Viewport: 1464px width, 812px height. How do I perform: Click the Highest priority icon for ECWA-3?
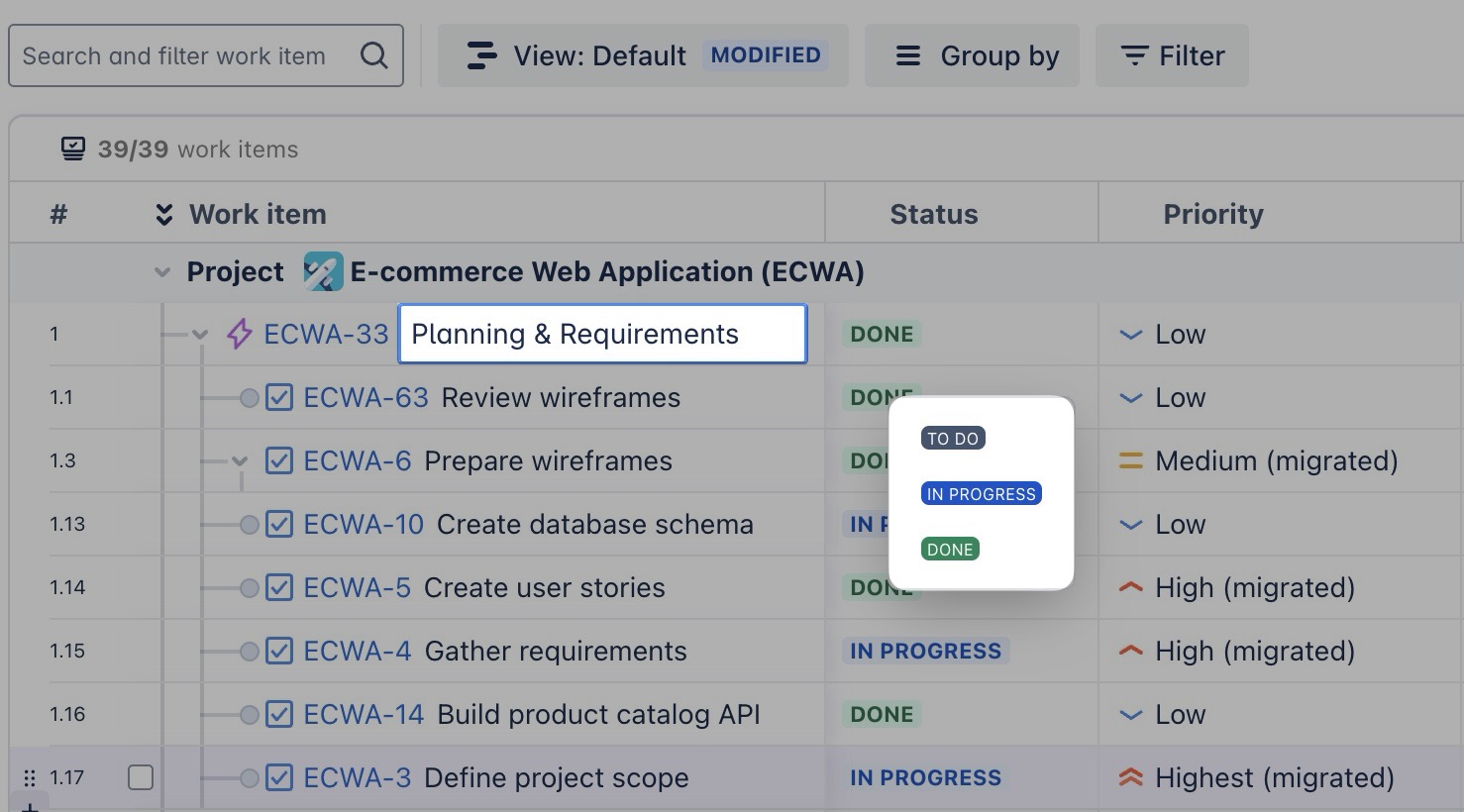tap(1130, 777)
